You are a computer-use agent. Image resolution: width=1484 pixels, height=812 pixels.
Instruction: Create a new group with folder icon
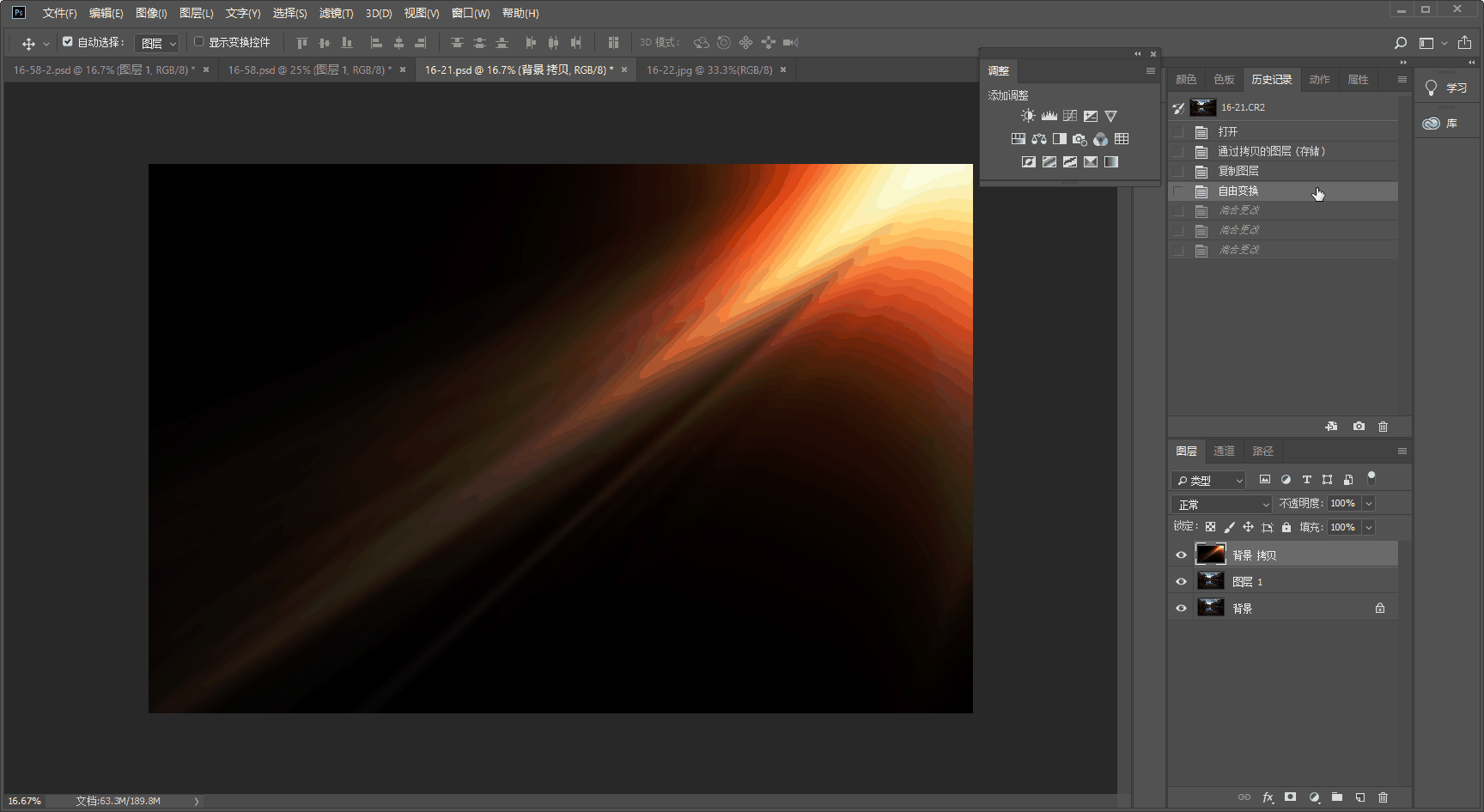(1337, 797)
